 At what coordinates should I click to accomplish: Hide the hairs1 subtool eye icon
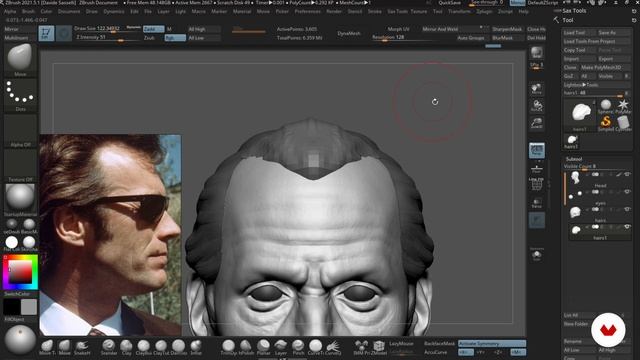627,227
